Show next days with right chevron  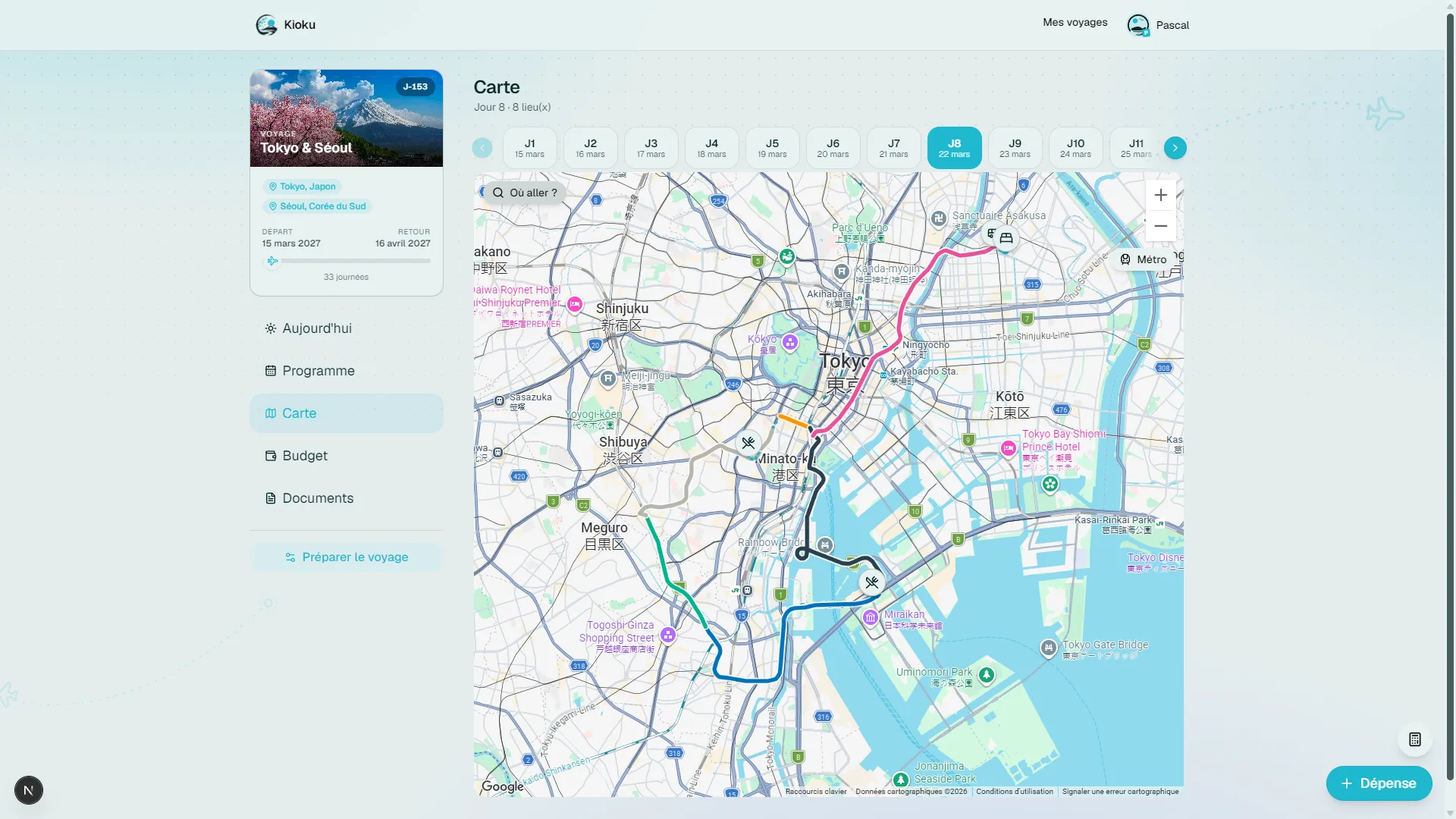coord(1175,148)
